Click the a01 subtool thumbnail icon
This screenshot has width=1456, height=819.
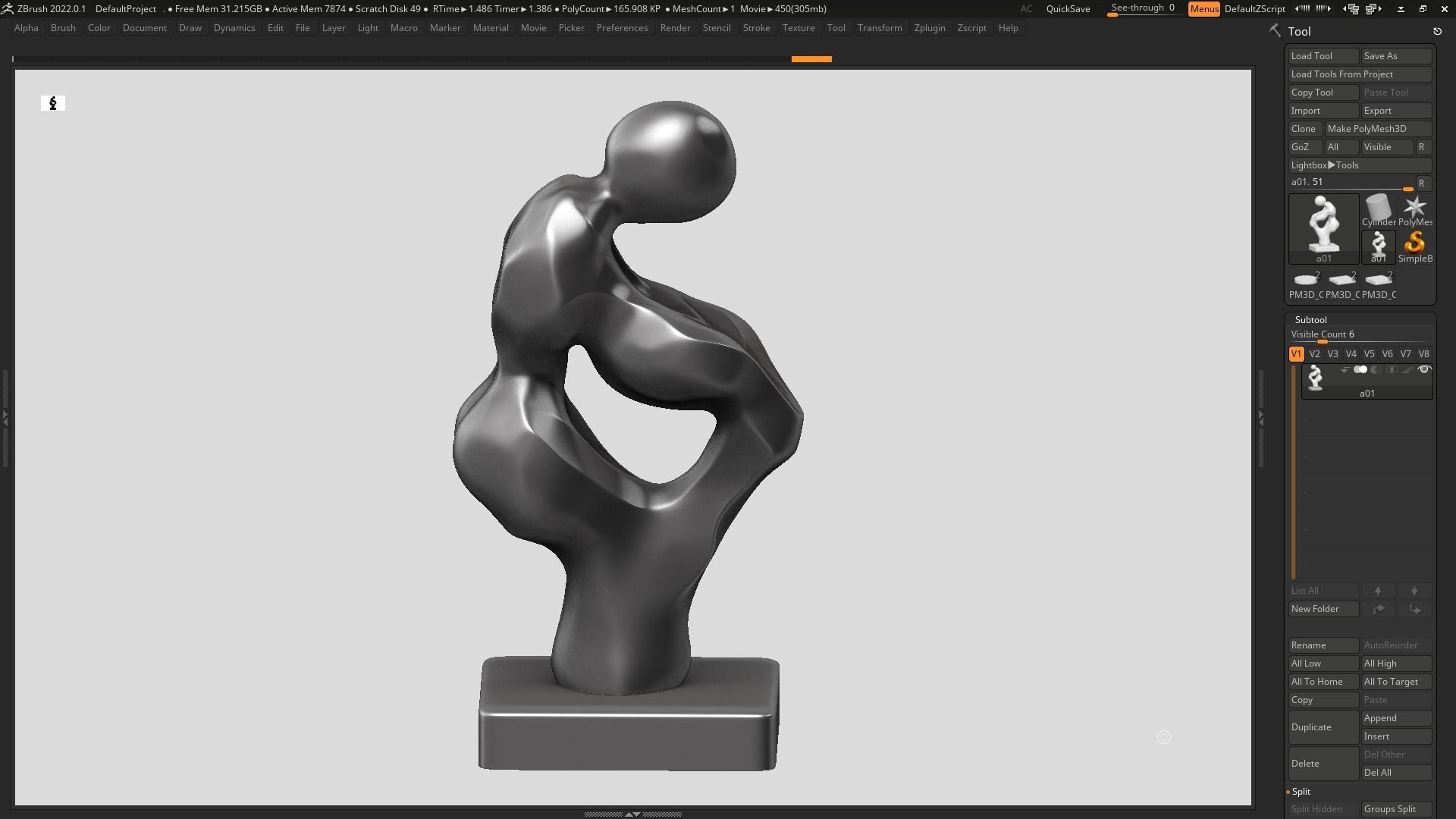(1316, 378)
